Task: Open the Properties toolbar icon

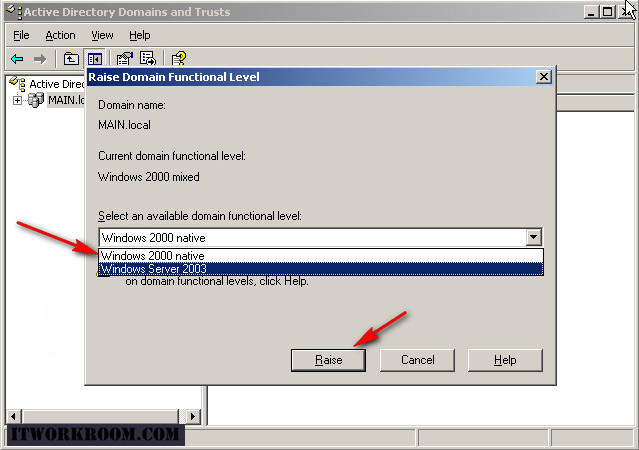Action: pyautogui.click(x=125, y=59)
